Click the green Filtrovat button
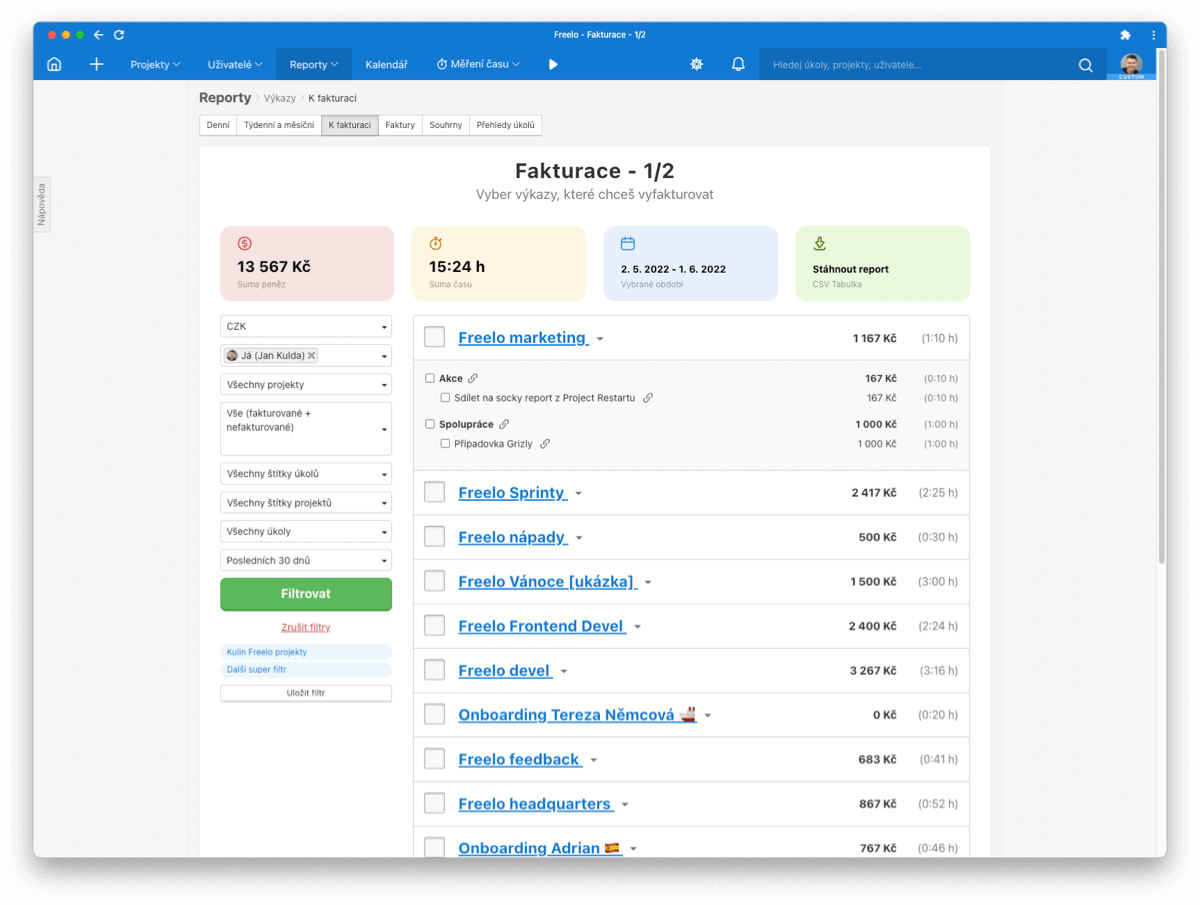The image size is (1200, 905). pos(306,594)
